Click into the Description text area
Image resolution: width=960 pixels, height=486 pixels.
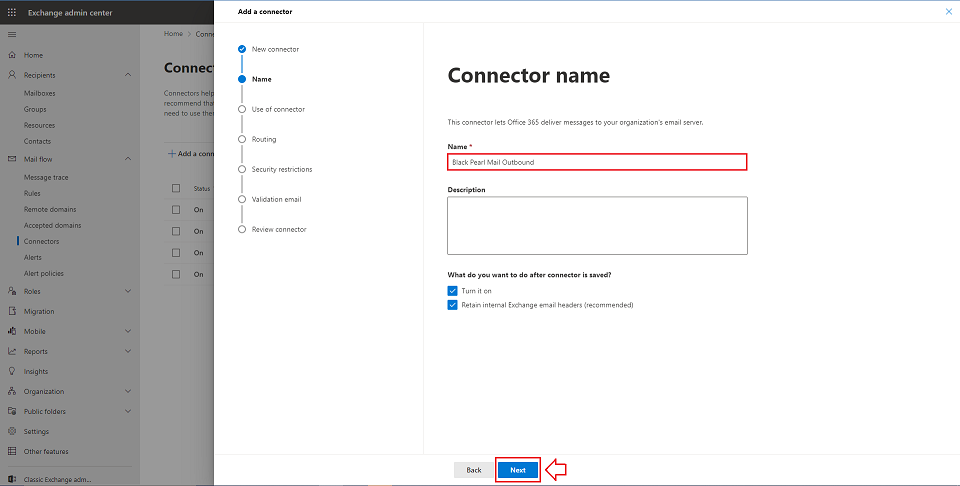(x=597, y=225)
